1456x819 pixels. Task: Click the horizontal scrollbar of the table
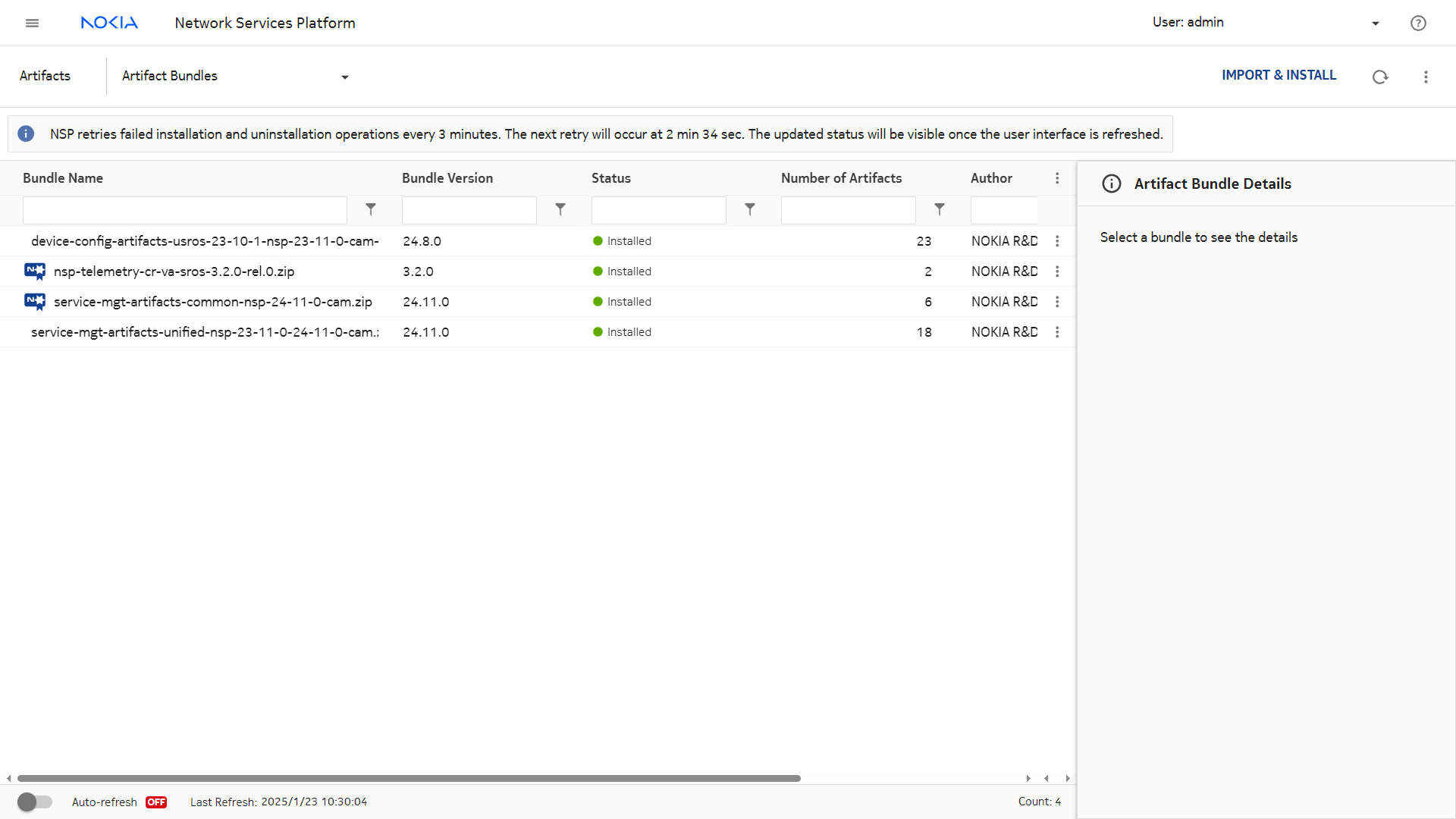[409, 778]
